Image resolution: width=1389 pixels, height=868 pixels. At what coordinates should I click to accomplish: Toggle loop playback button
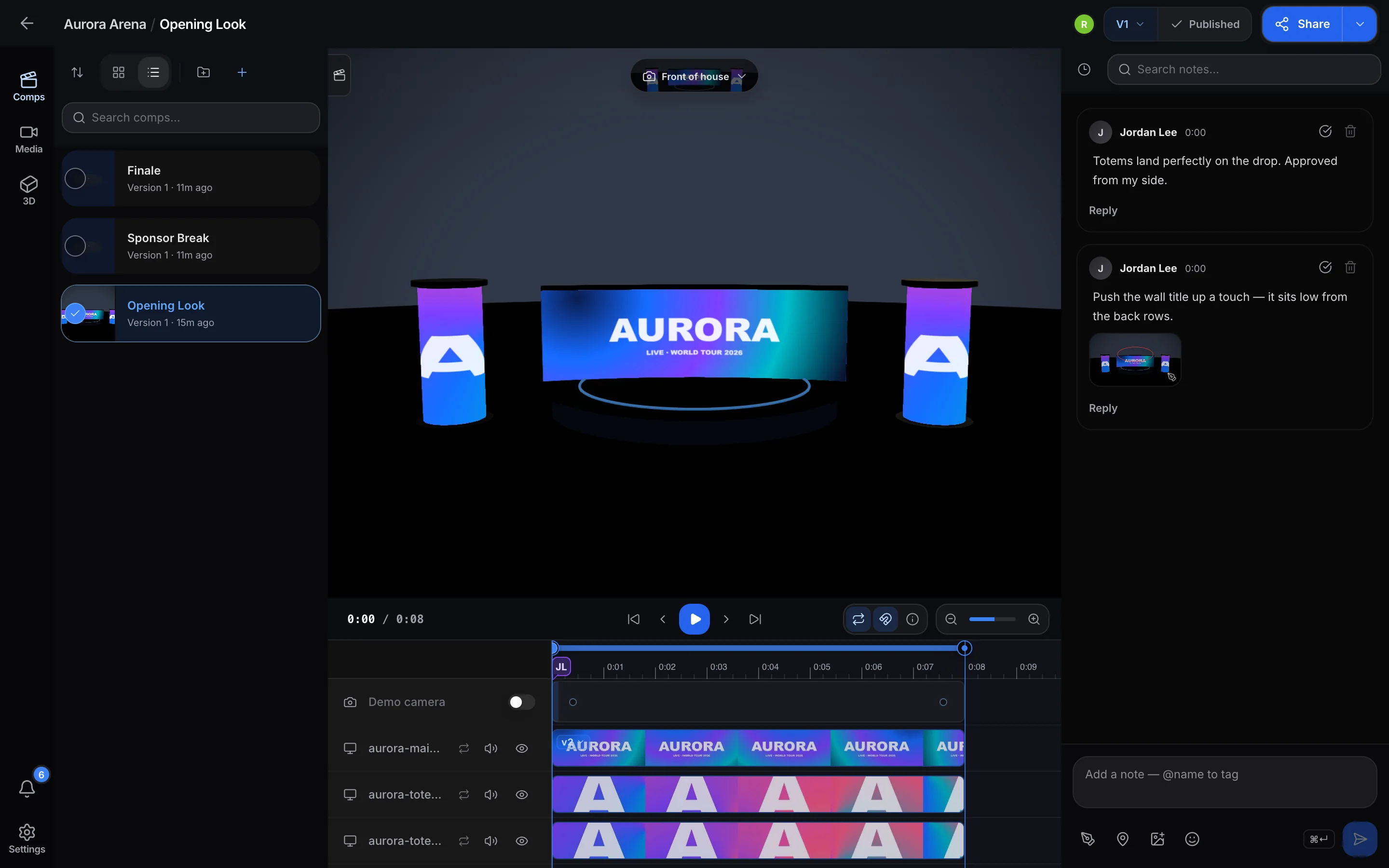(858, 619)
